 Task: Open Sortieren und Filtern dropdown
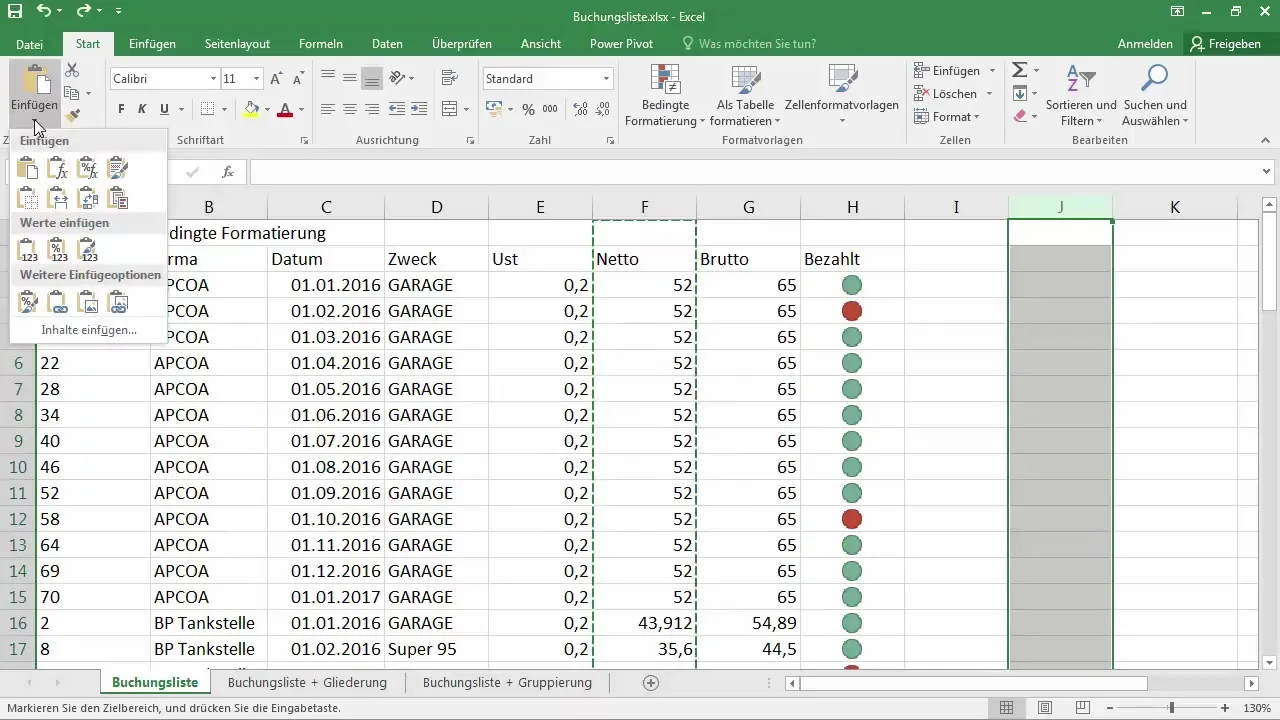[1081, 96]
